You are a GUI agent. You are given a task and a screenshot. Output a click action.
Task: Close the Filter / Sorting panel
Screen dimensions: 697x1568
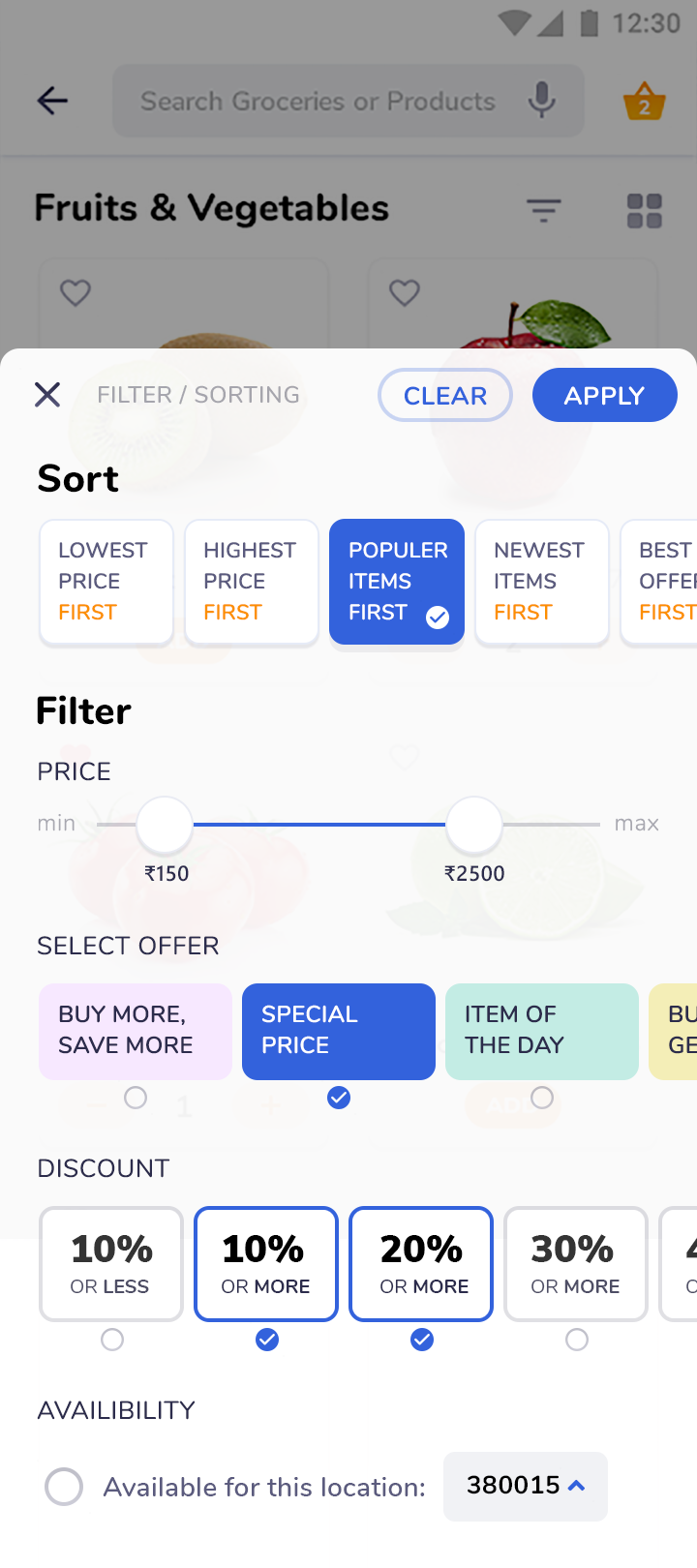coord(47,395)
